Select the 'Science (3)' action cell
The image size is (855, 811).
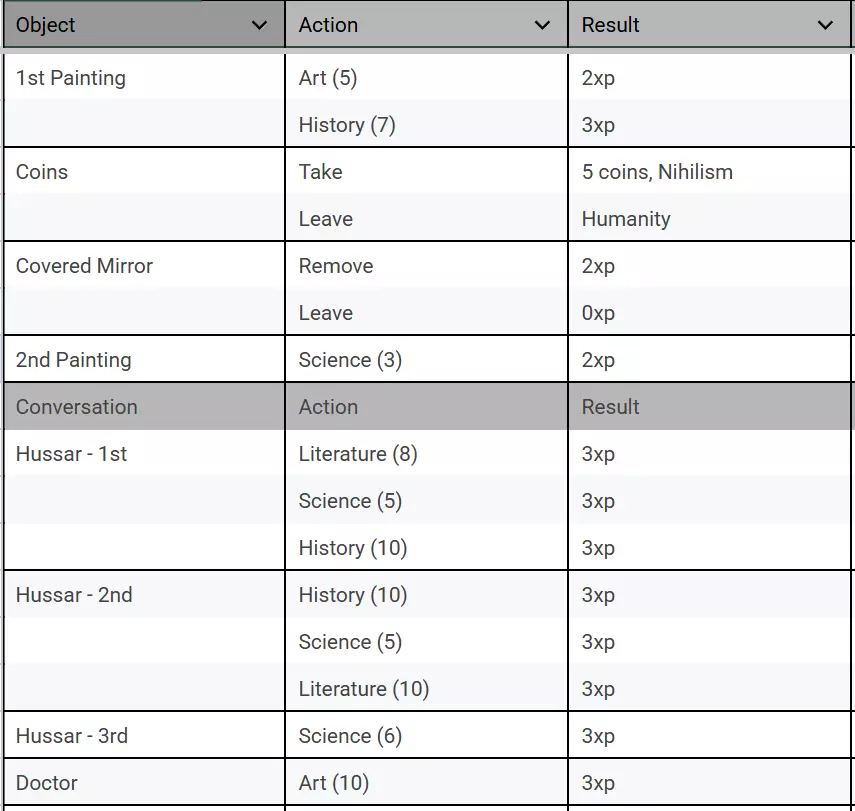coord(350,360)
